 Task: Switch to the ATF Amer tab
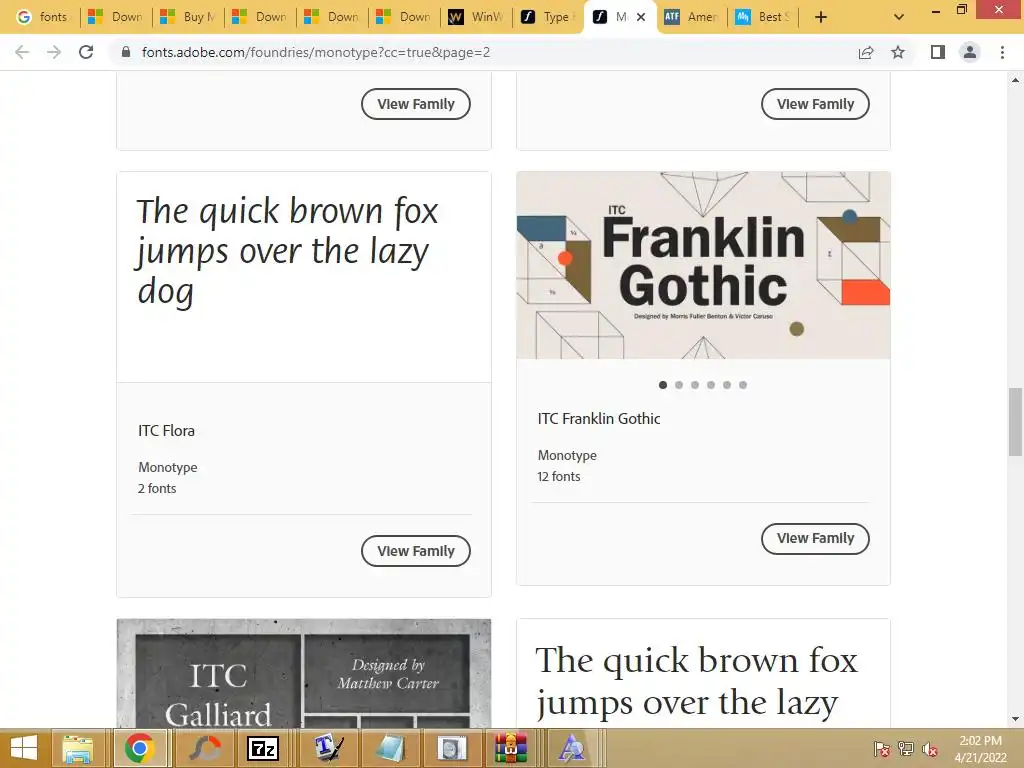pos(692,17)
